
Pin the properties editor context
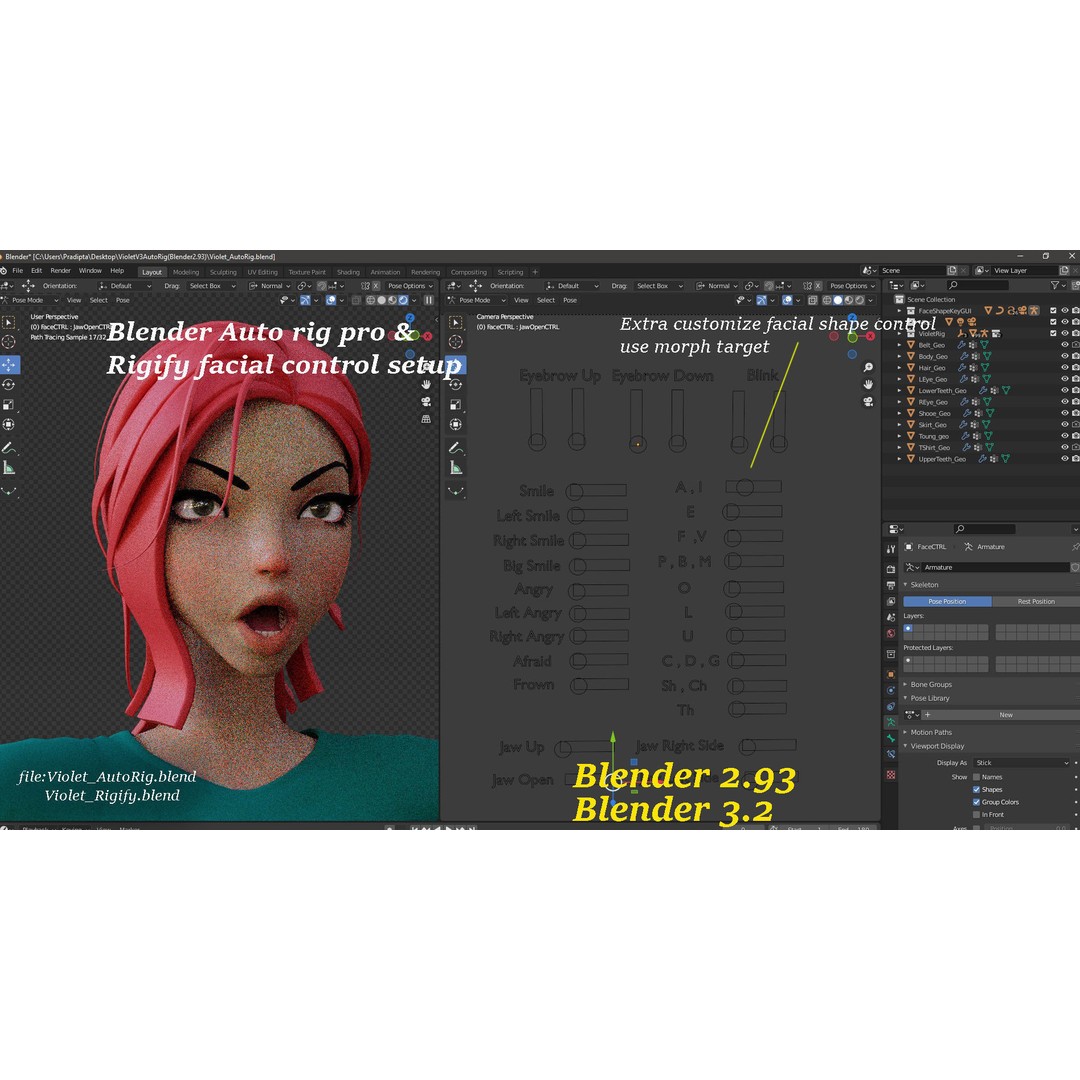[1075, 547]
